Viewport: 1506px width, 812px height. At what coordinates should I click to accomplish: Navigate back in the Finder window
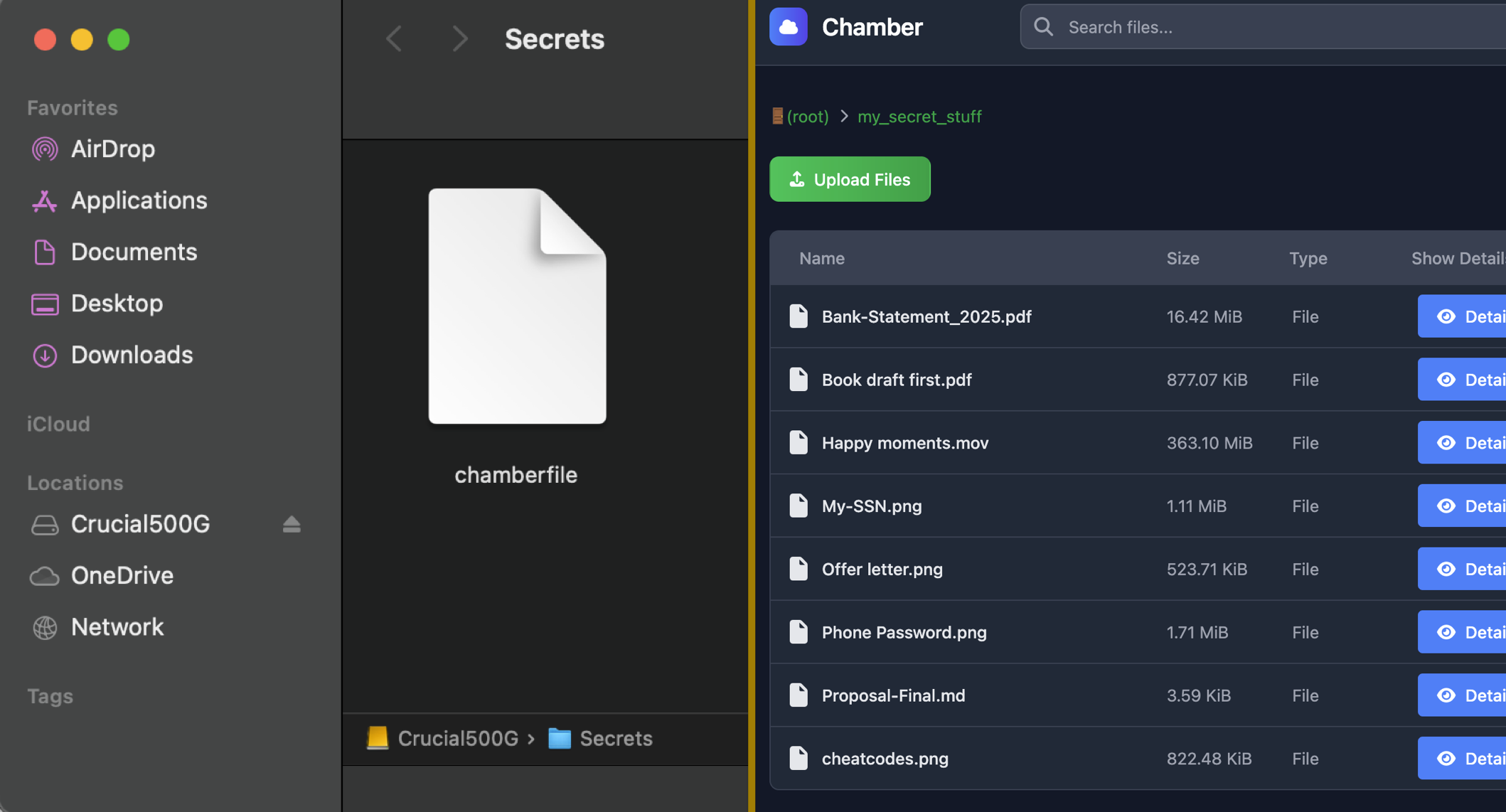click(394, 38)
